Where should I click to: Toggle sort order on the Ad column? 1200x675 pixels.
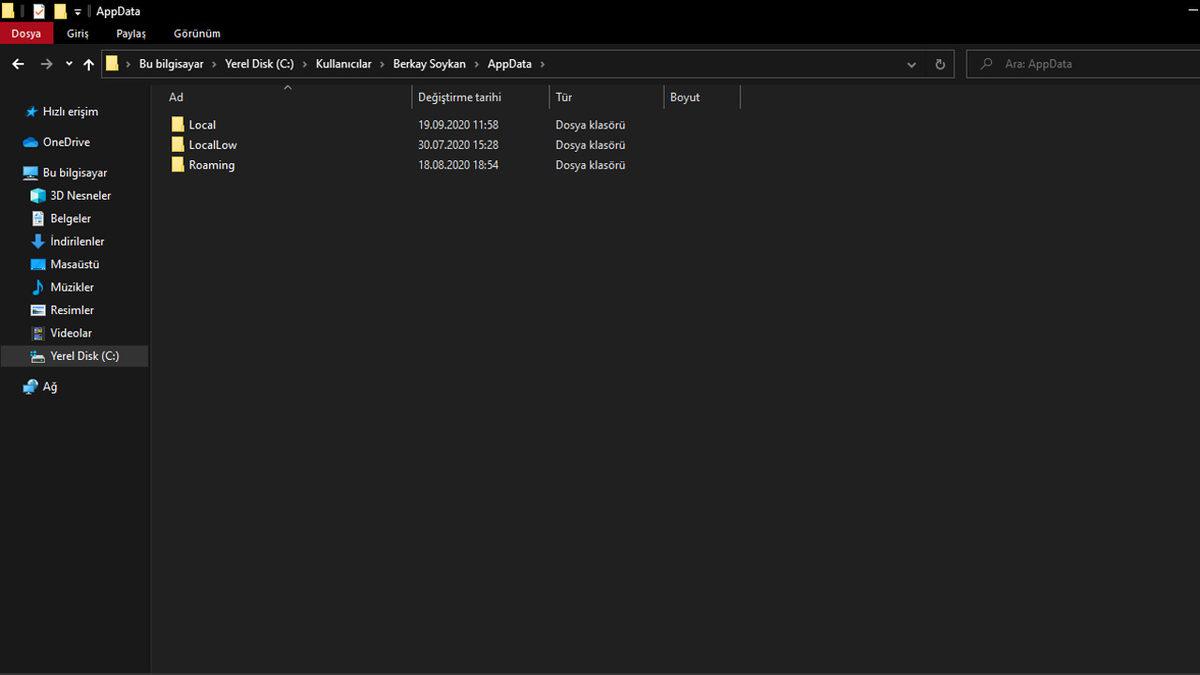[176, 97]
